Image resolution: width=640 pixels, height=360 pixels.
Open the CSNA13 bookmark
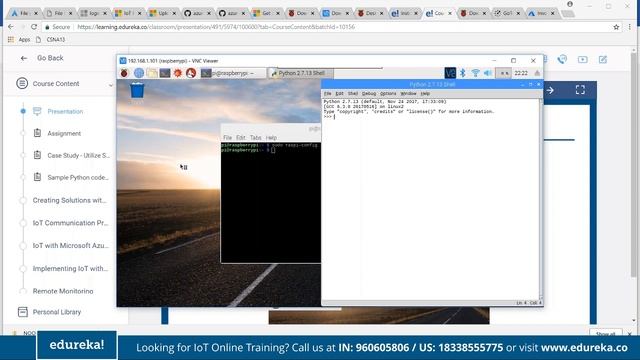coord(51,40)
